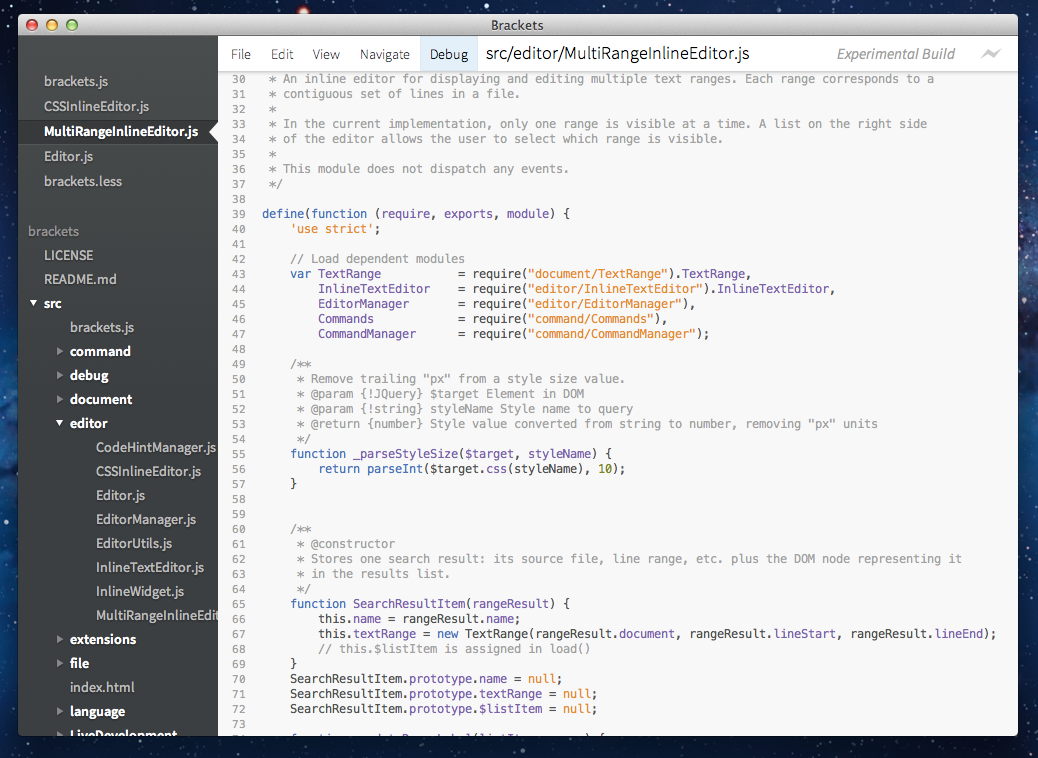Open brackets.js under src folder
Viewport: 1038px width, 758px height.
tap(102, 327)
